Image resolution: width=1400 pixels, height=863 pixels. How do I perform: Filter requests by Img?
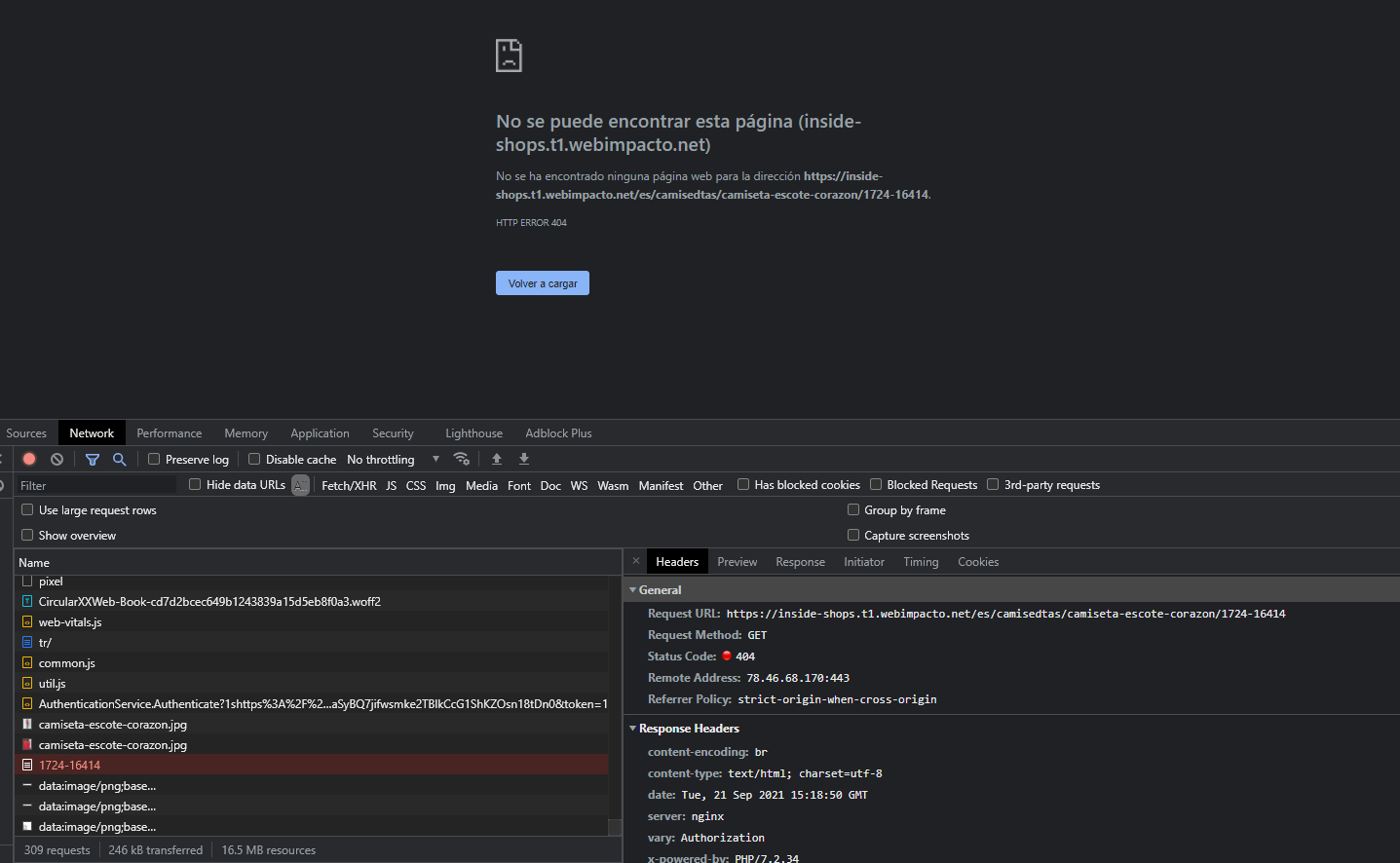tap(445, 485)
